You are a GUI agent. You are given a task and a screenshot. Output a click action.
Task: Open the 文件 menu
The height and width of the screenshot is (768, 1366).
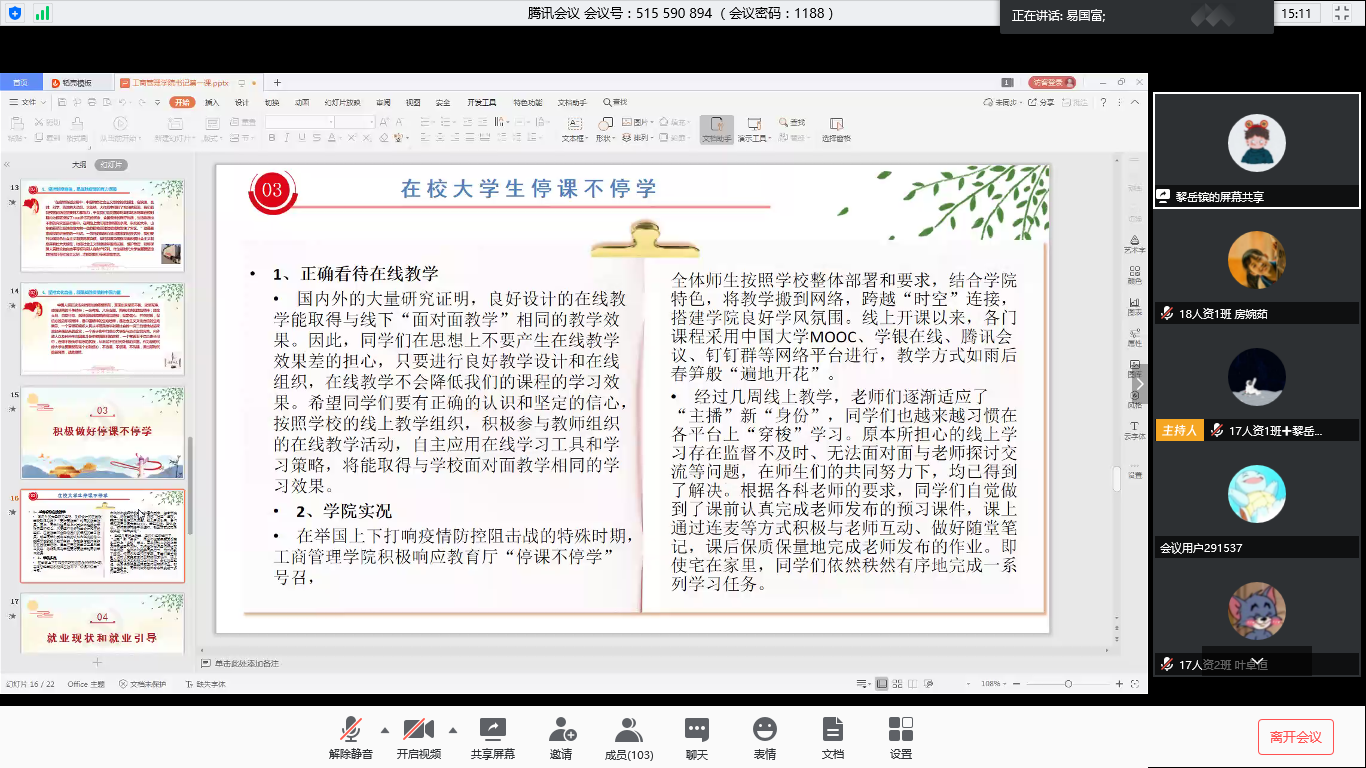pyautogui.click(x=28, y=102)
